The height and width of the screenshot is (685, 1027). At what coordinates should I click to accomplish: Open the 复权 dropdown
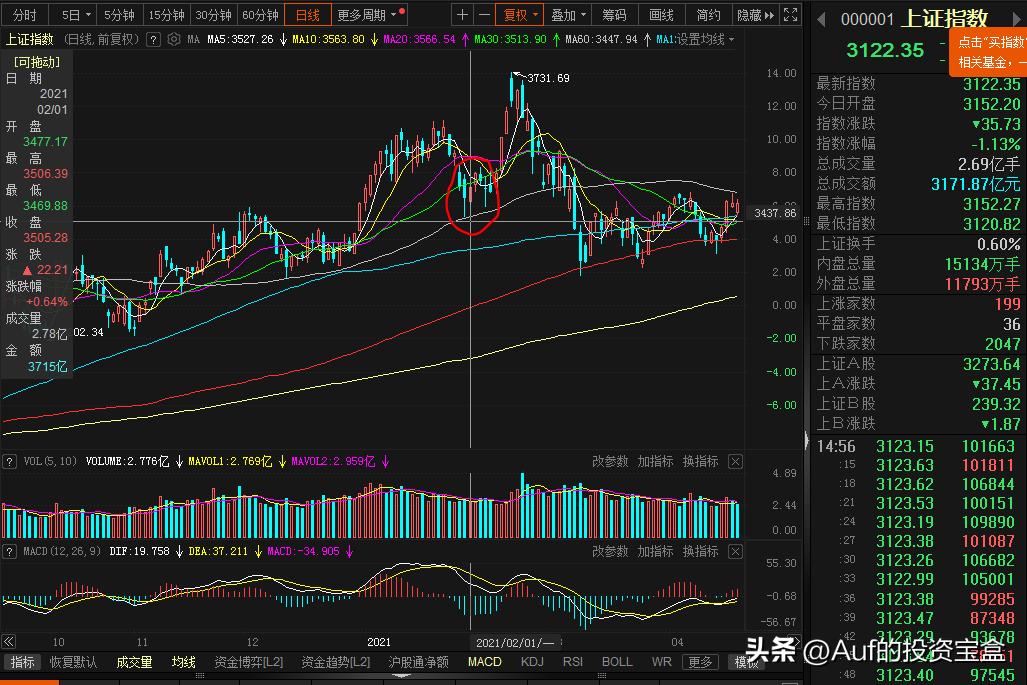coord(520,14)
